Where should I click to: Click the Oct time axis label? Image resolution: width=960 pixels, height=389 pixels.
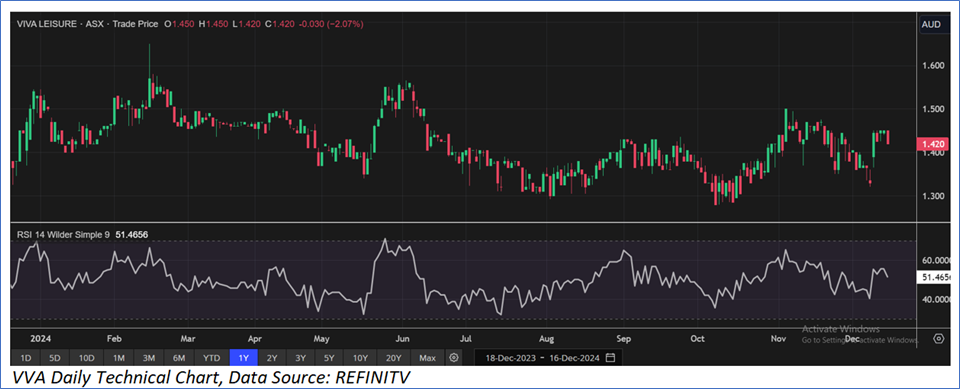[697, 338]
